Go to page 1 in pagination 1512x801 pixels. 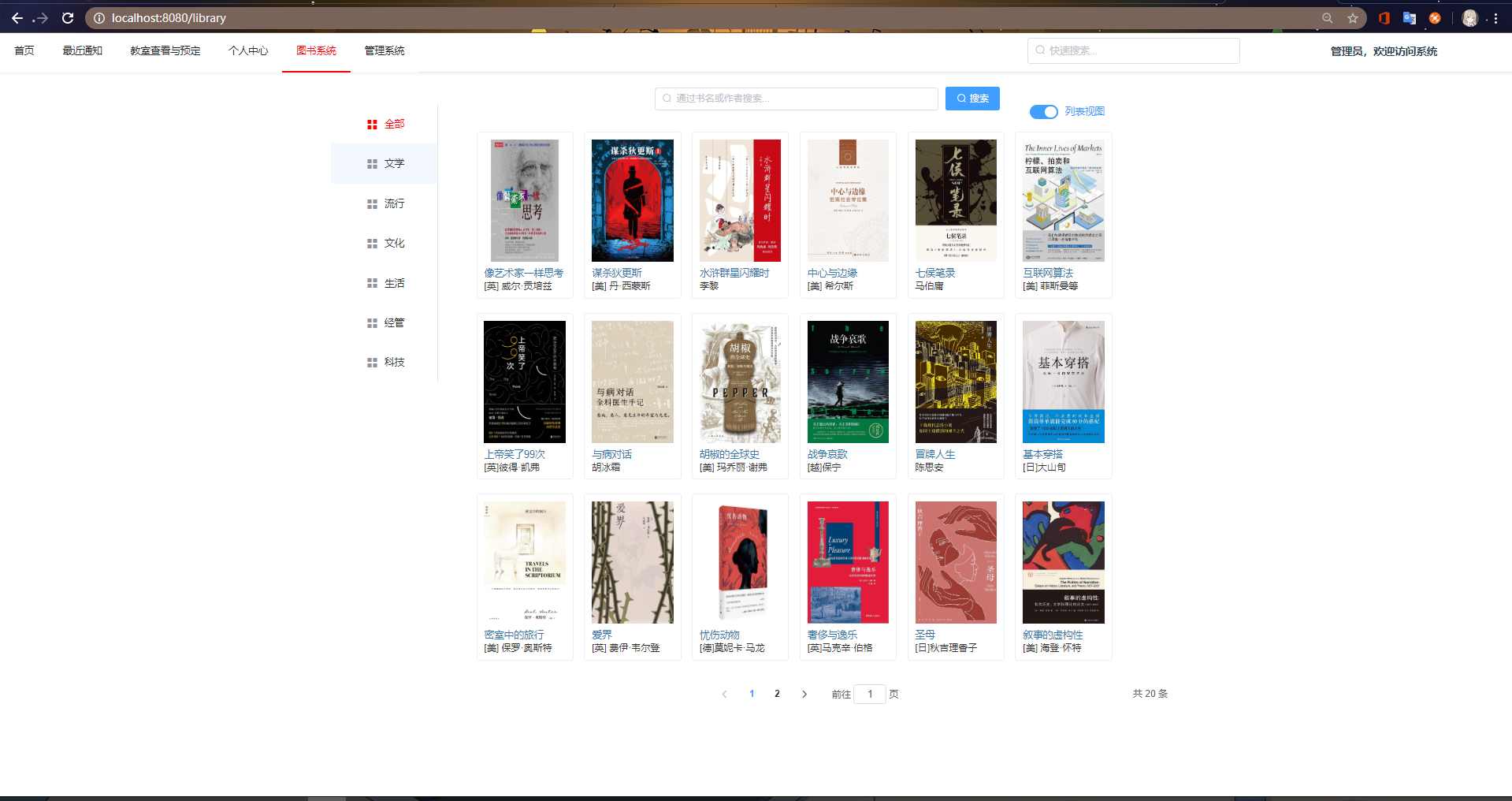(x=752, y=695)
